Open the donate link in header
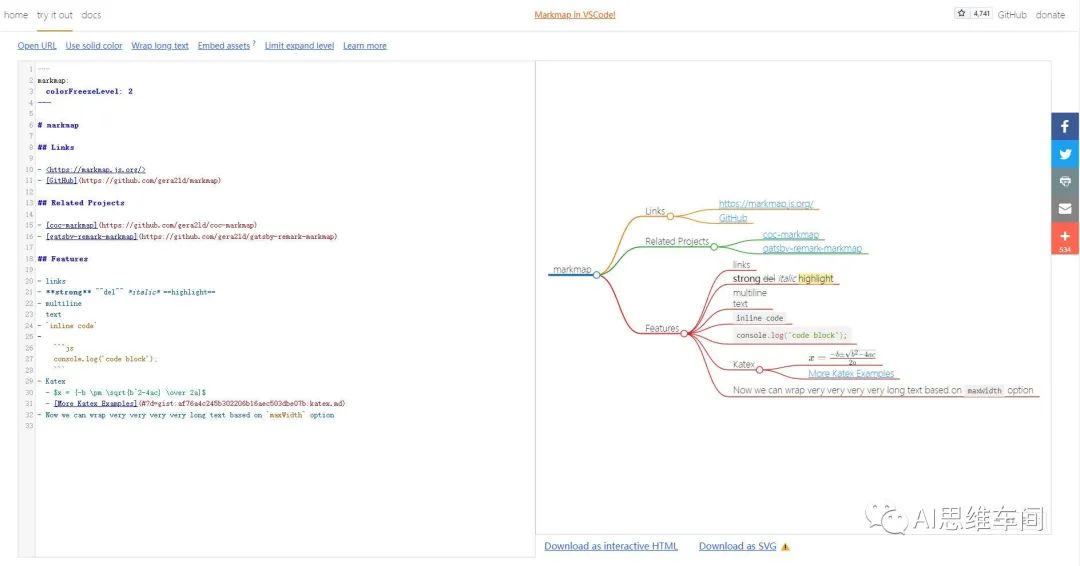This screenshot has height=566, width=1080. pos(1050,14)
